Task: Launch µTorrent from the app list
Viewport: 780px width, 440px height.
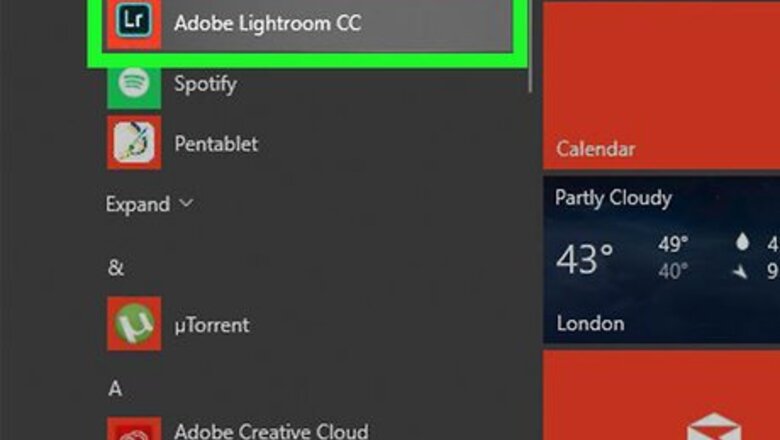Action: 211,325
